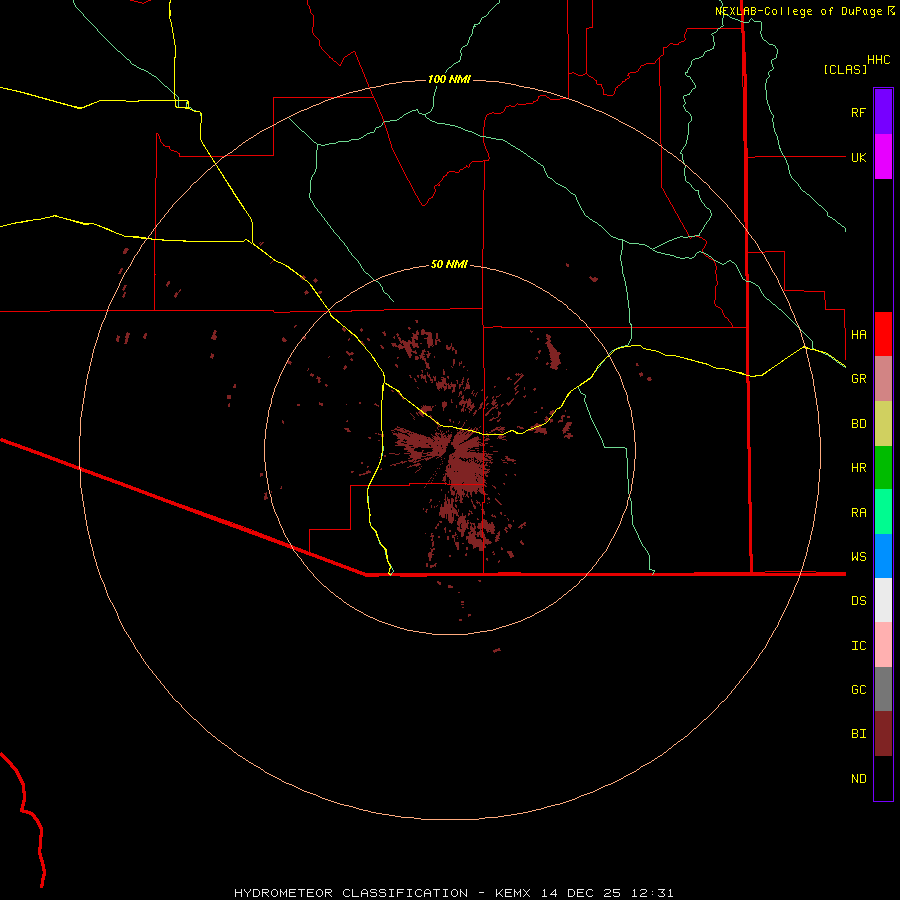Select the BD yellow legend block
Viewport: 900px width, 900px height.
click(x=883, y=424)
